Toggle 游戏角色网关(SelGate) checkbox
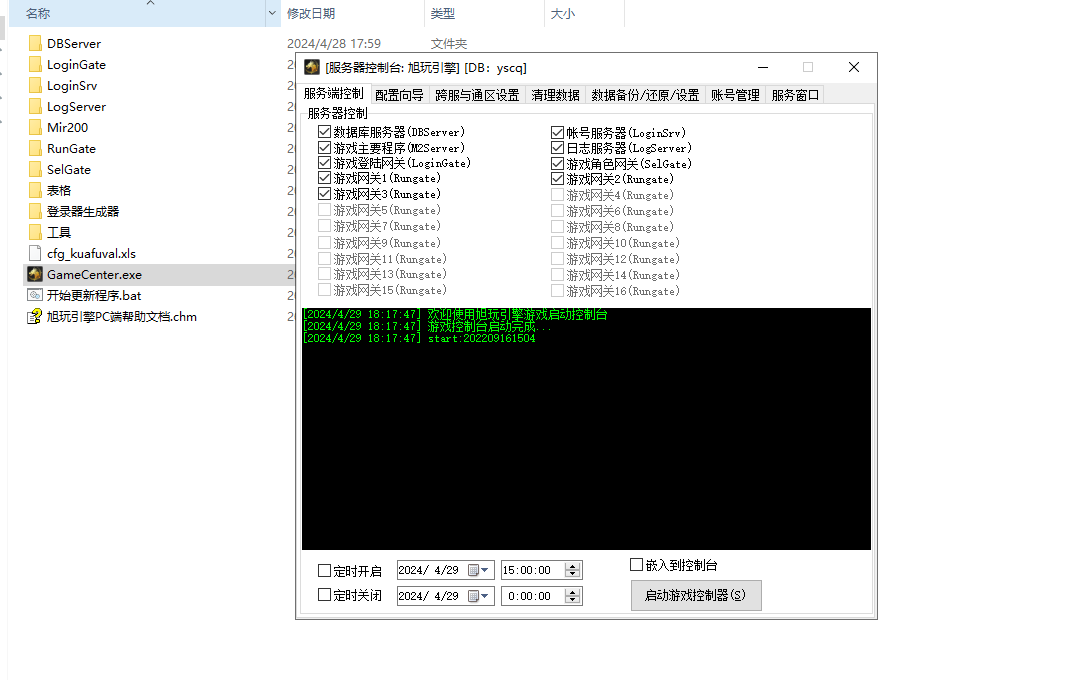 (x=557, y=164)
